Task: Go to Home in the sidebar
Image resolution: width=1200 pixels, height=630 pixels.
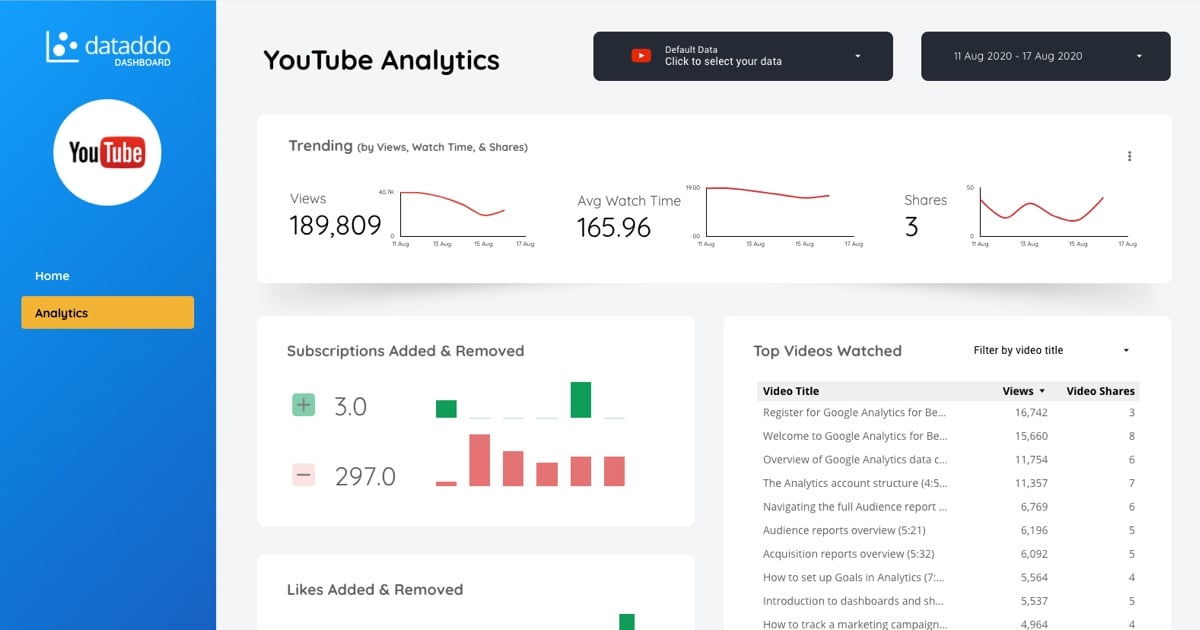Action: coord(52,276)
